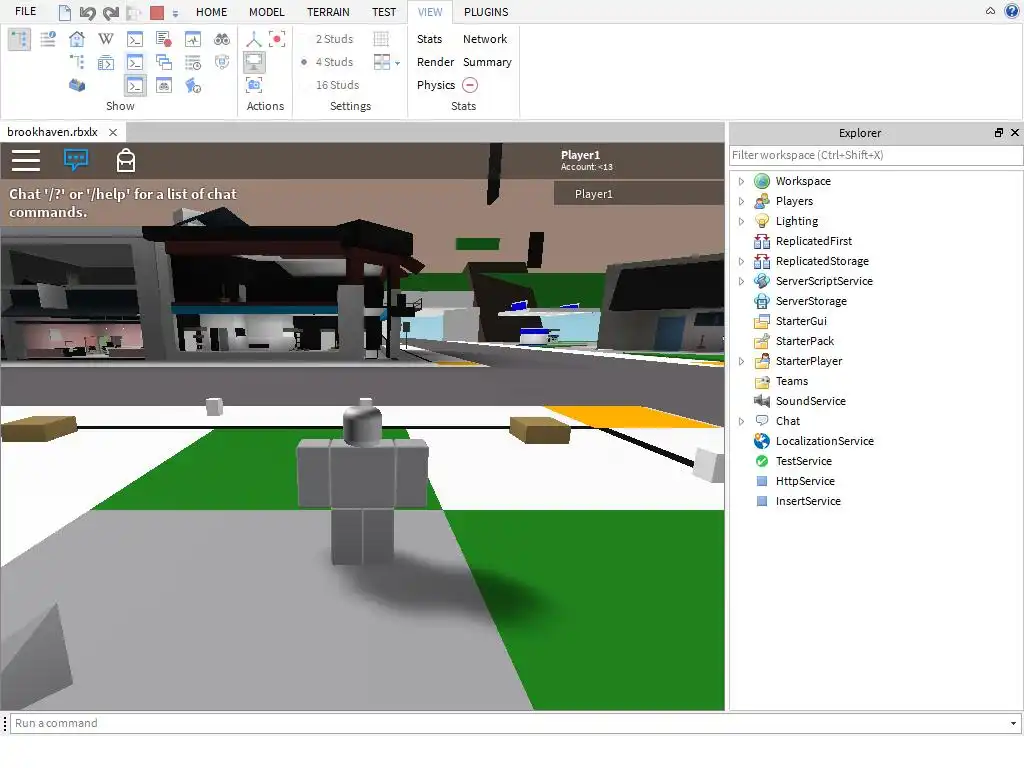The image size is (1024, 768).
Task: Switch to the PLUGINS tab
Action: coord(486,12)
